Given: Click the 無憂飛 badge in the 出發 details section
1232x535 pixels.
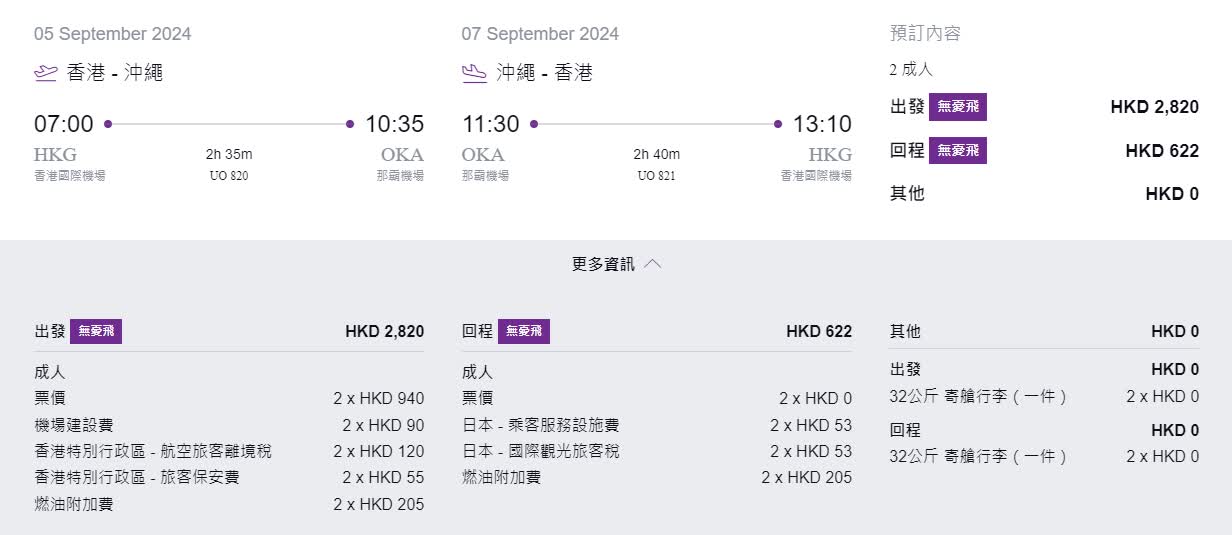Looking at the screenshot, I should coord(96,331).
